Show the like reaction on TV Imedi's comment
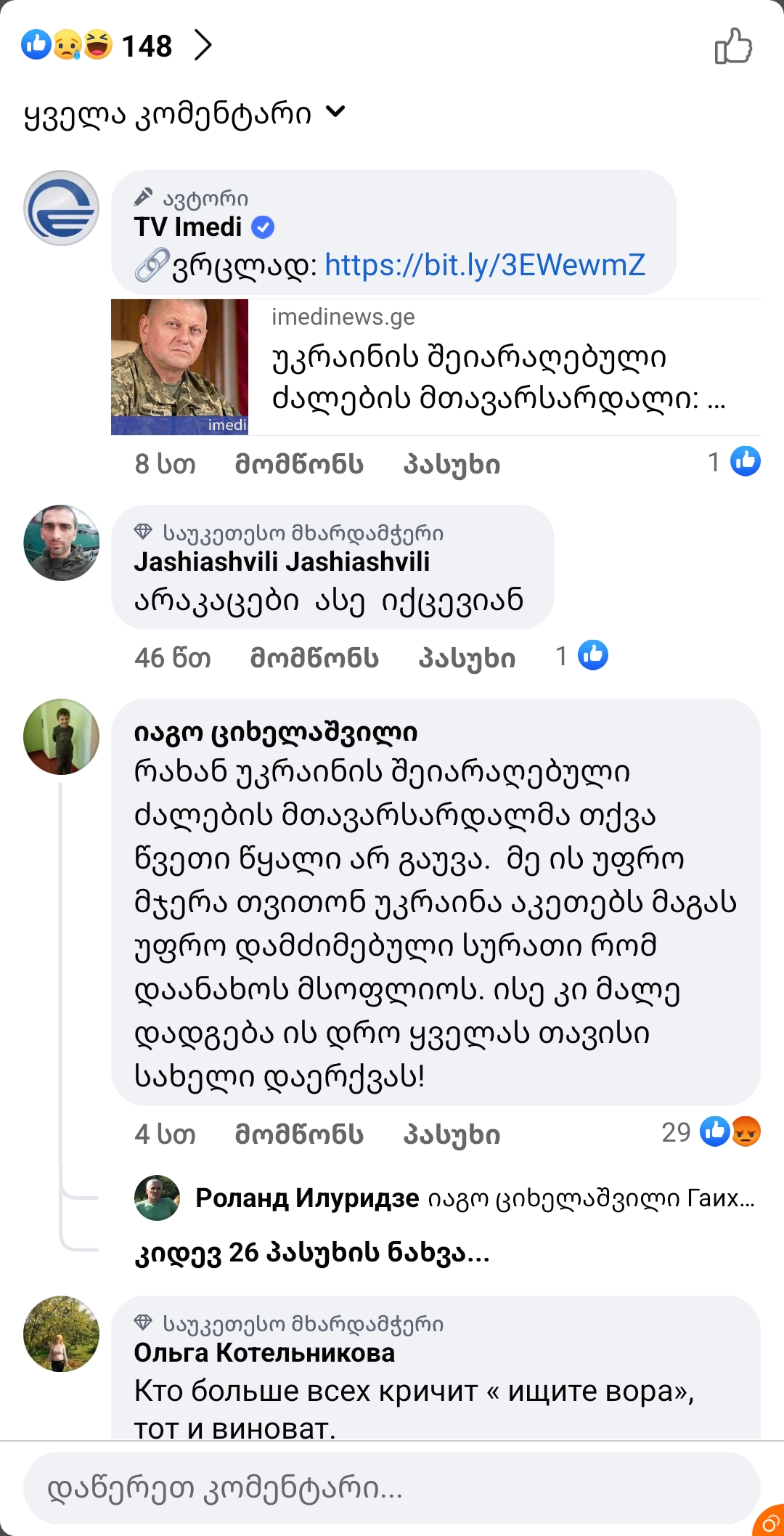The image size is (784, 1536). click(735, 462)
